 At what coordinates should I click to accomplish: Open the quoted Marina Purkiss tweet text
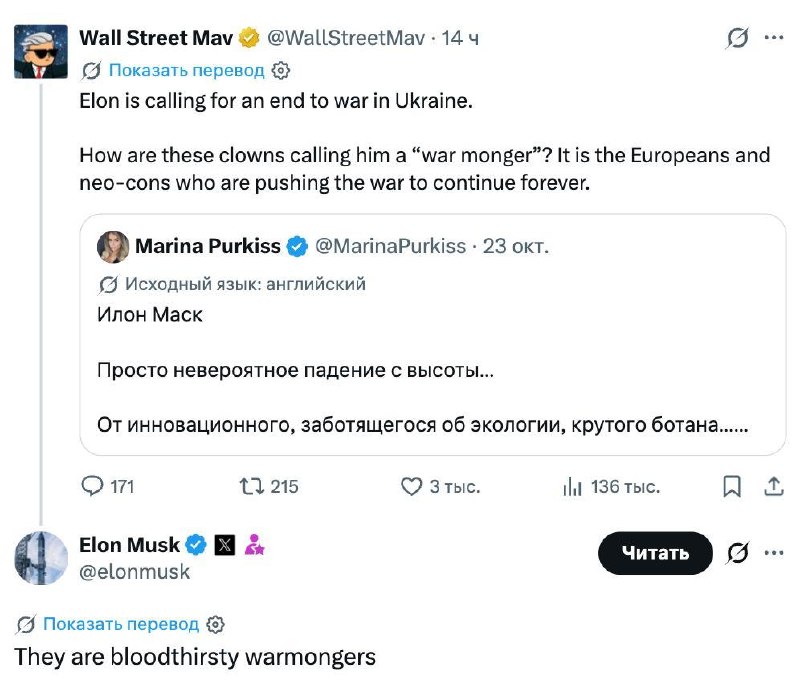(422, 370)
